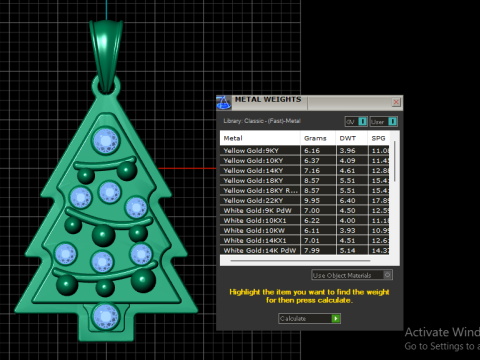Click the Metal column header
Viewport: 480px width, 360px height.
(260, 138)
